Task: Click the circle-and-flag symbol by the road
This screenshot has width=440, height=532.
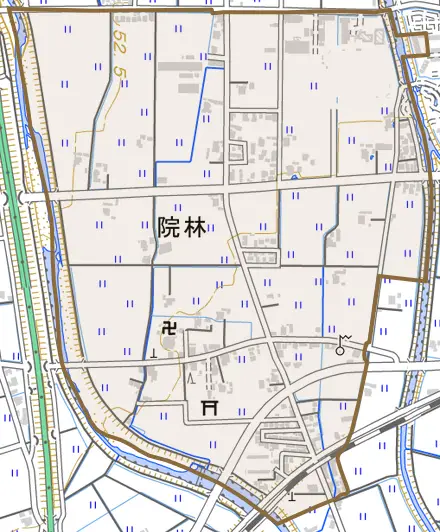Action: 343,345
